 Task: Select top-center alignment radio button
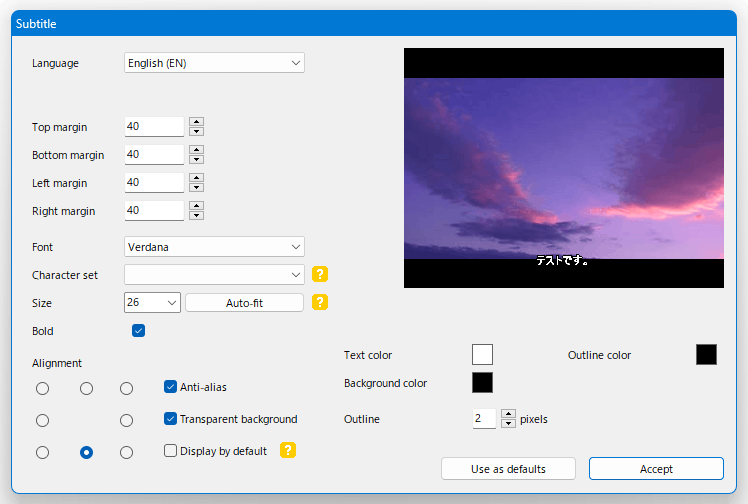pos(86,389)
